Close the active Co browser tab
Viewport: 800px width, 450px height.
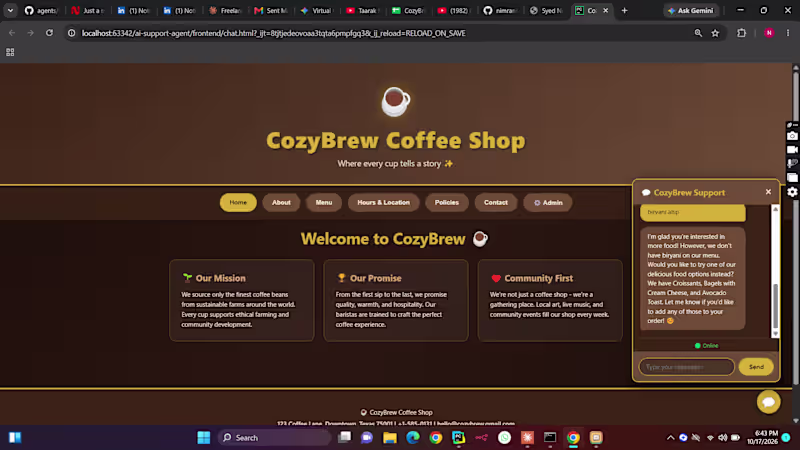[x=606, y=10]
